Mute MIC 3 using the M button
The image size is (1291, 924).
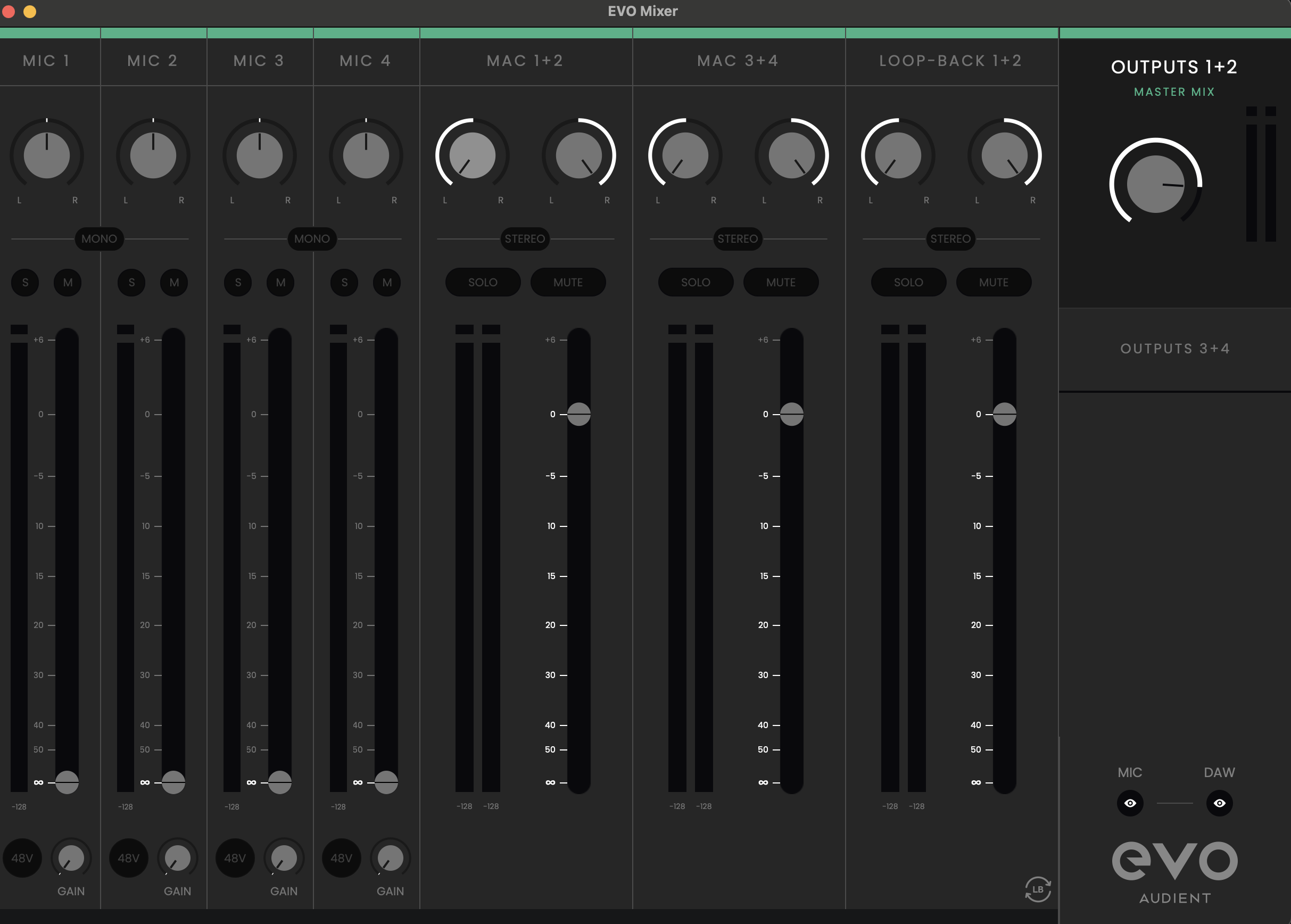pyautogui.click(x=280, y=282)
